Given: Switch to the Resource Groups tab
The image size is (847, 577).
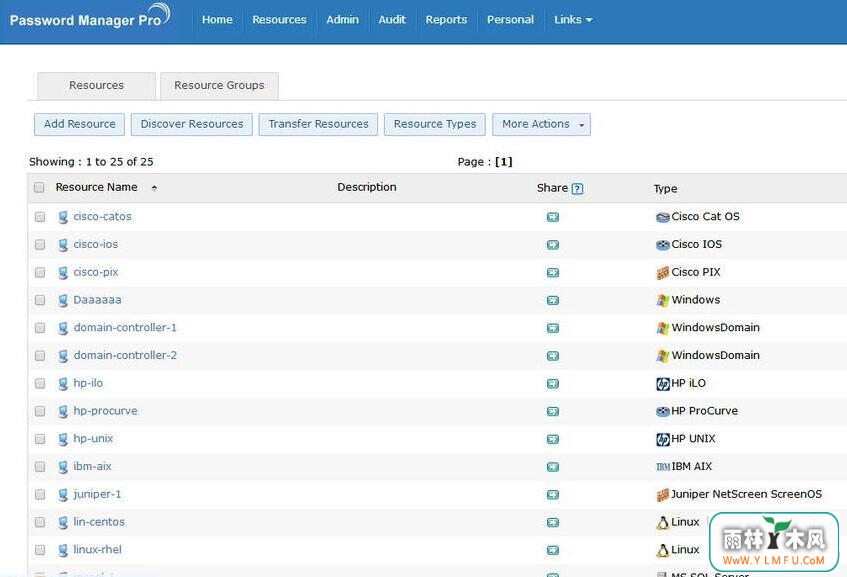Looking at the screenshot, I should point(219,86).
